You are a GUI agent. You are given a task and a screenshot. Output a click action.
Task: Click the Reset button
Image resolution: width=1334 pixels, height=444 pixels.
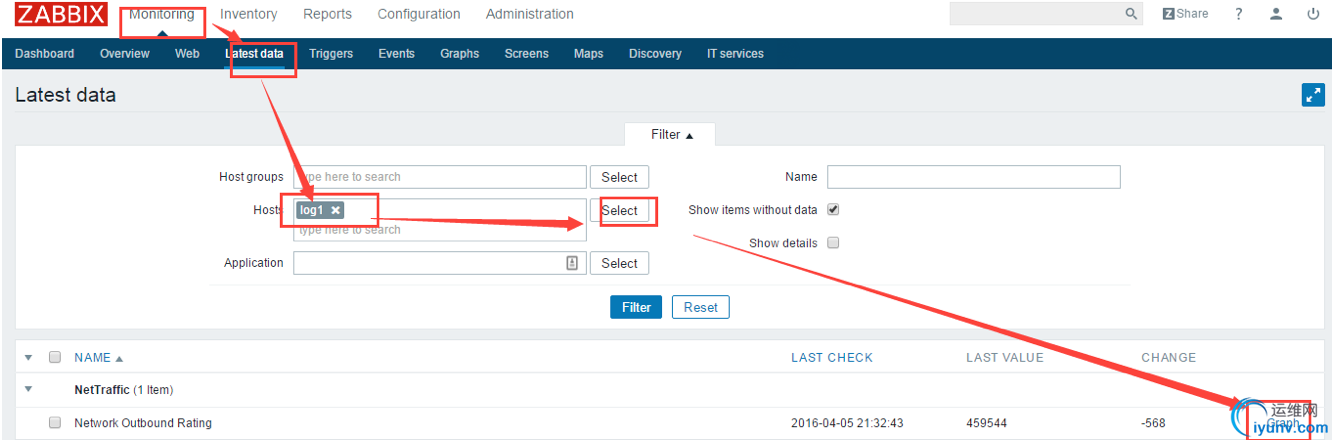point(700,307)
